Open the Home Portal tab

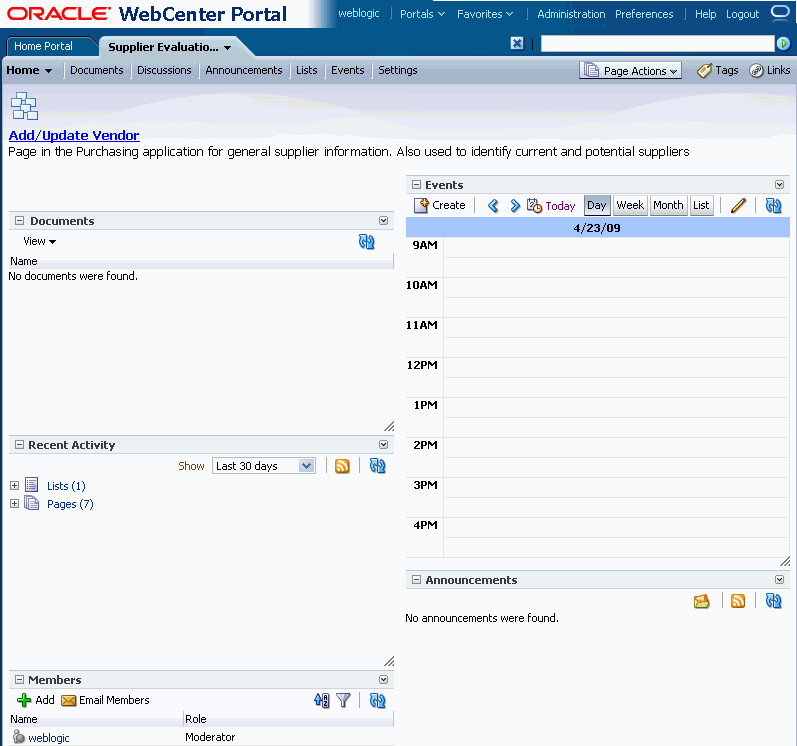pyautogui.click(x=43, y=46)
